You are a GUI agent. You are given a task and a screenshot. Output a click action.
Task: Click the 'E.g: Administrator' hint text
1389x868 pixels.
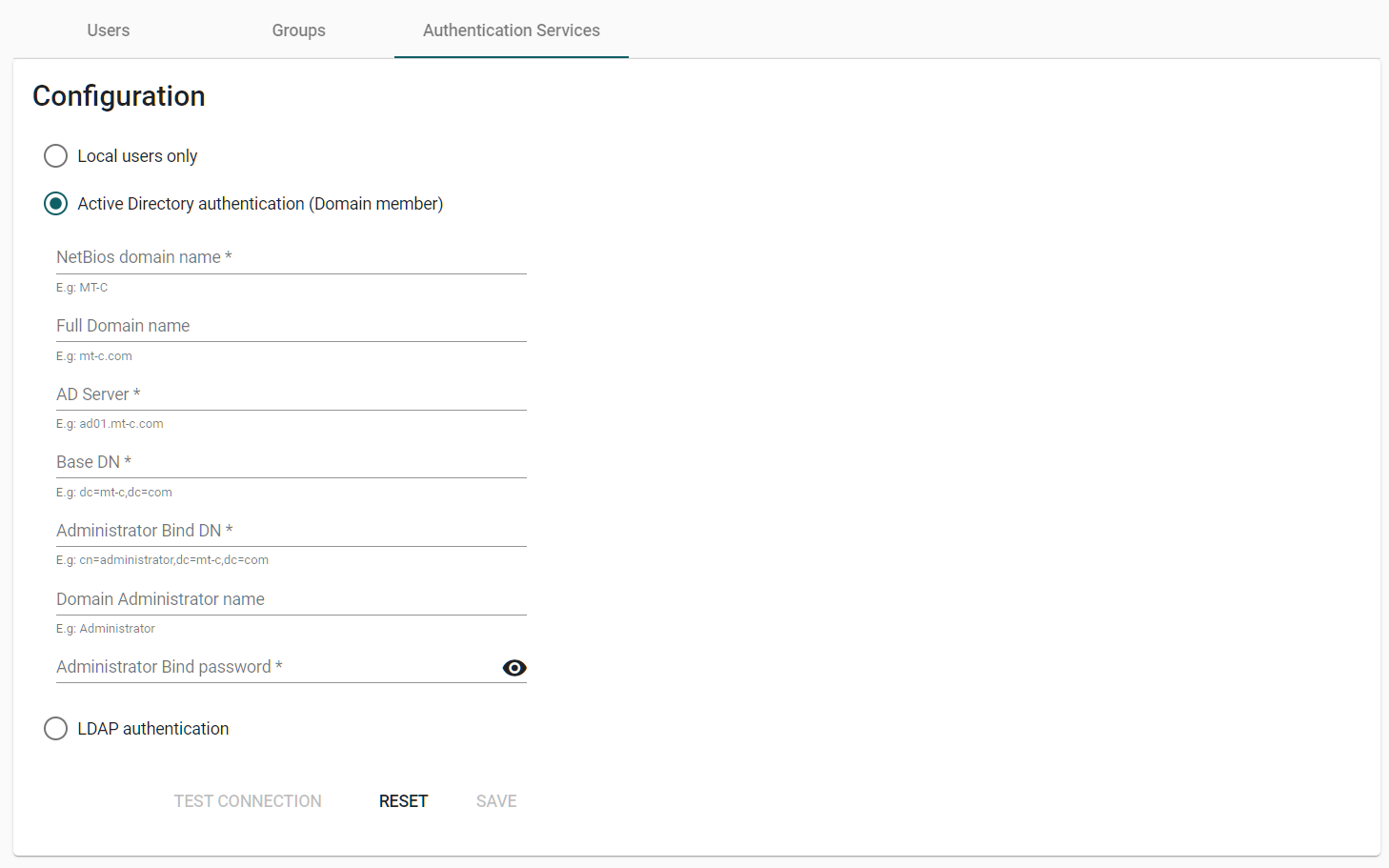point(106,629)
